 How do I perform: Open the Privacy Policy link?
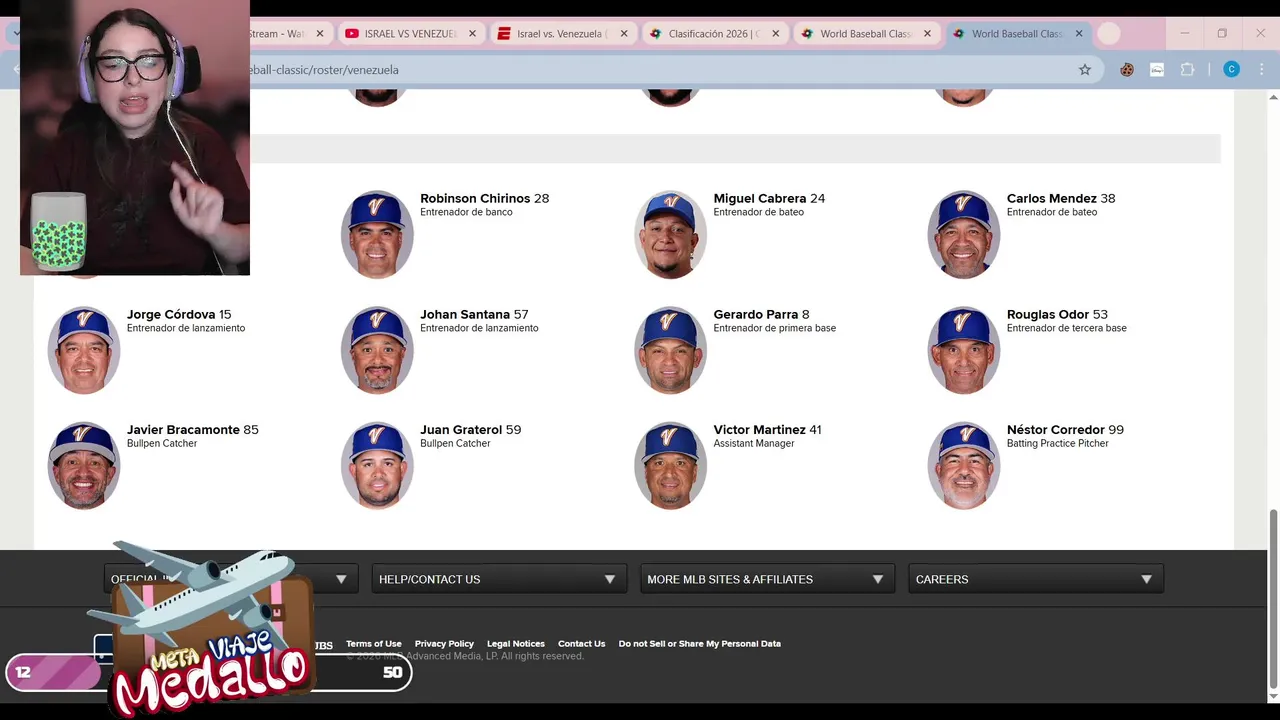pyautogui.click(x=444, y=644)
